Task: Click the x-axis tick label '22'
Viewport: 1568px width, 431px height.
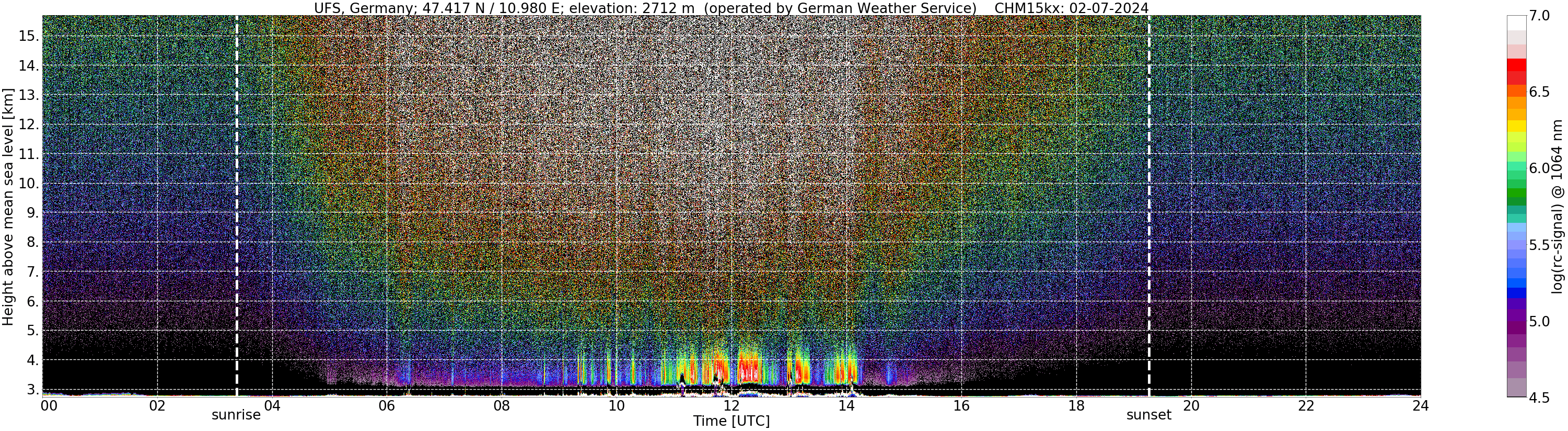Action: click(x=1306, y=406)
